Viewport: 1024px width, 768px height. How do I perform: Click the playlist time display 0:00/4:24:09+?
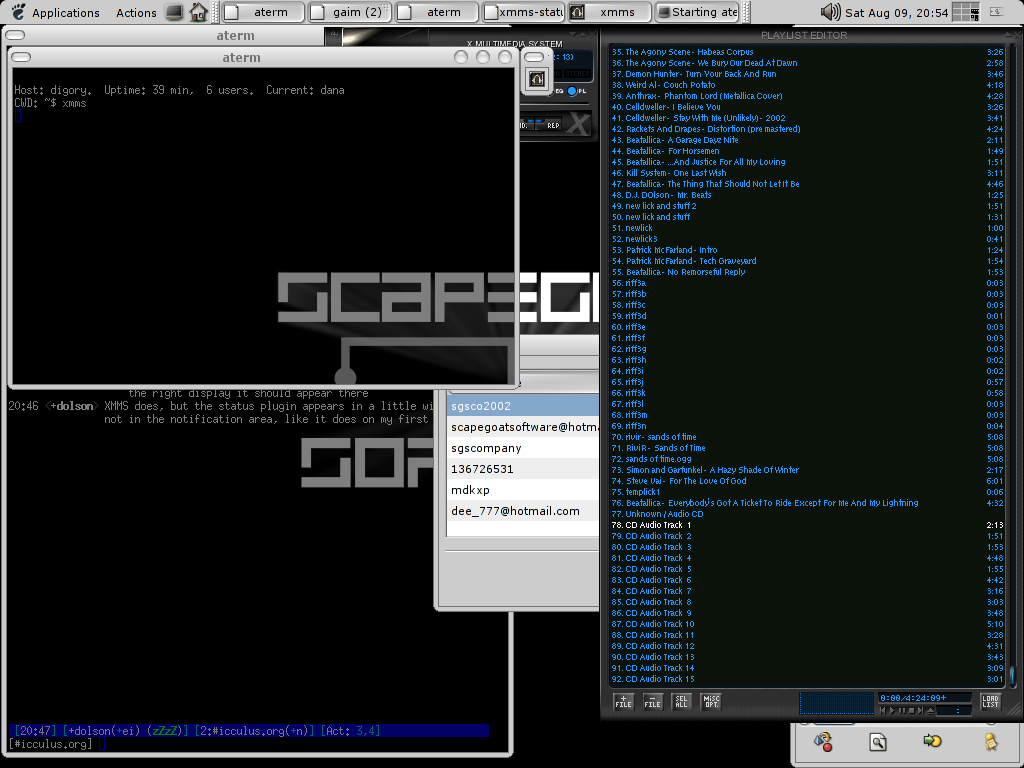pyautogui.click(x=923, y=698)
